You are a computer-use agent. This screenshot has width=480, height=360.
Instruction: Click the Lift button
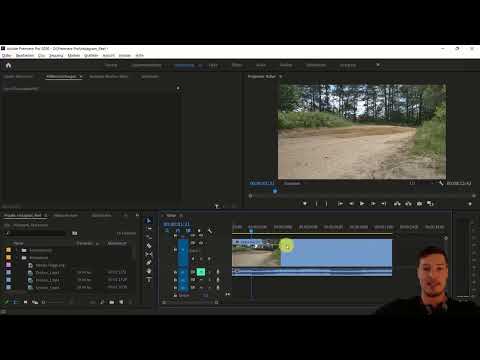397,203
